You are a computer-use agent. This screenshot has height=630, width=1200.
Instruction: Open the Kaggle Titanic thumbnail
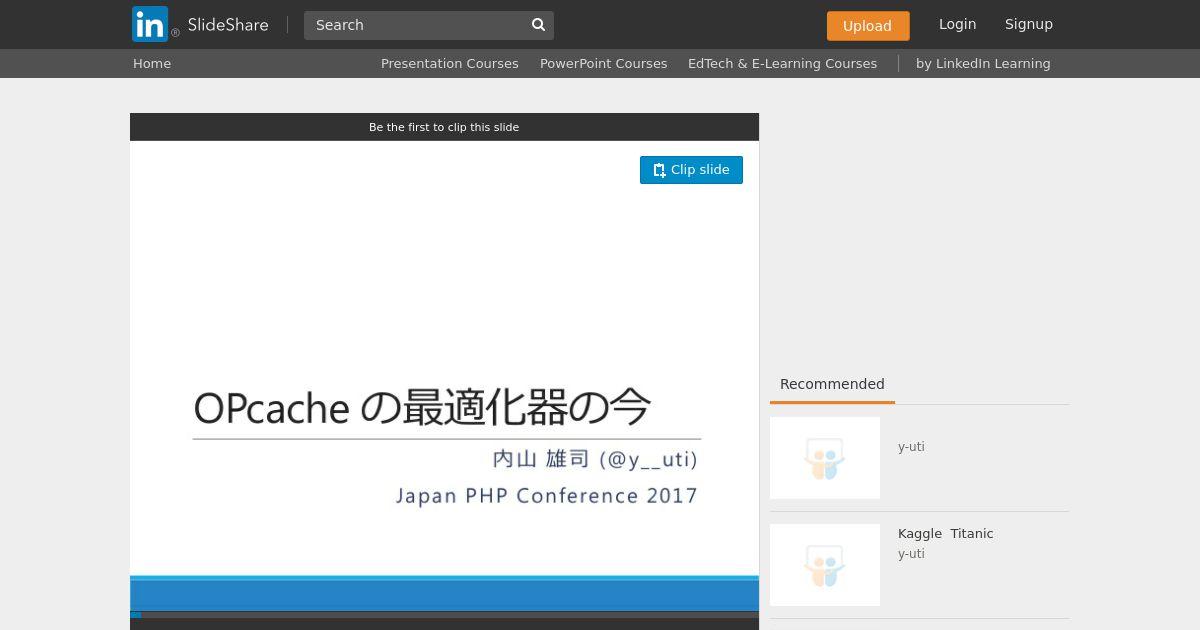coord(825,565)
